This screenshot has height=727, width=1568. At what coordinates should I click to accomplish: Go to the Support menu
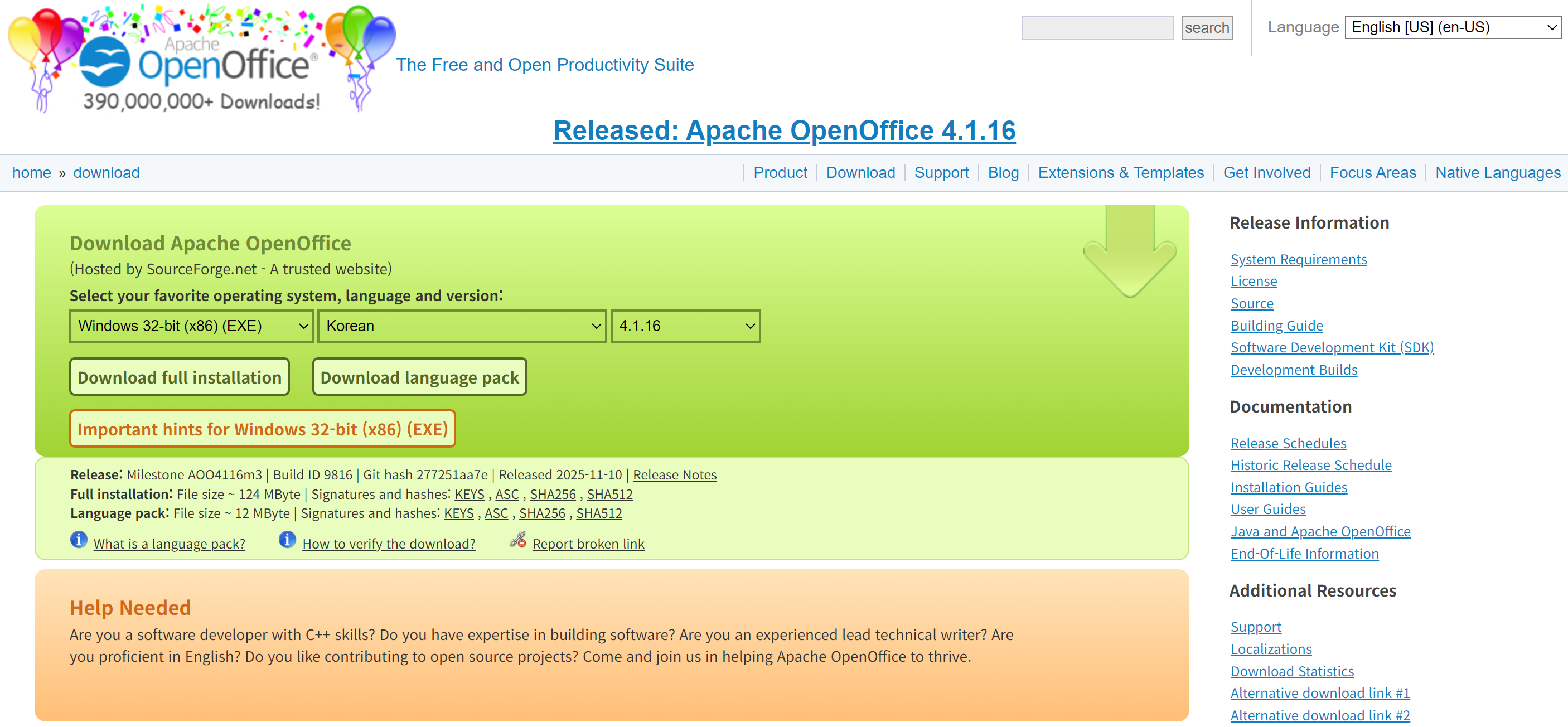point(942,173)
